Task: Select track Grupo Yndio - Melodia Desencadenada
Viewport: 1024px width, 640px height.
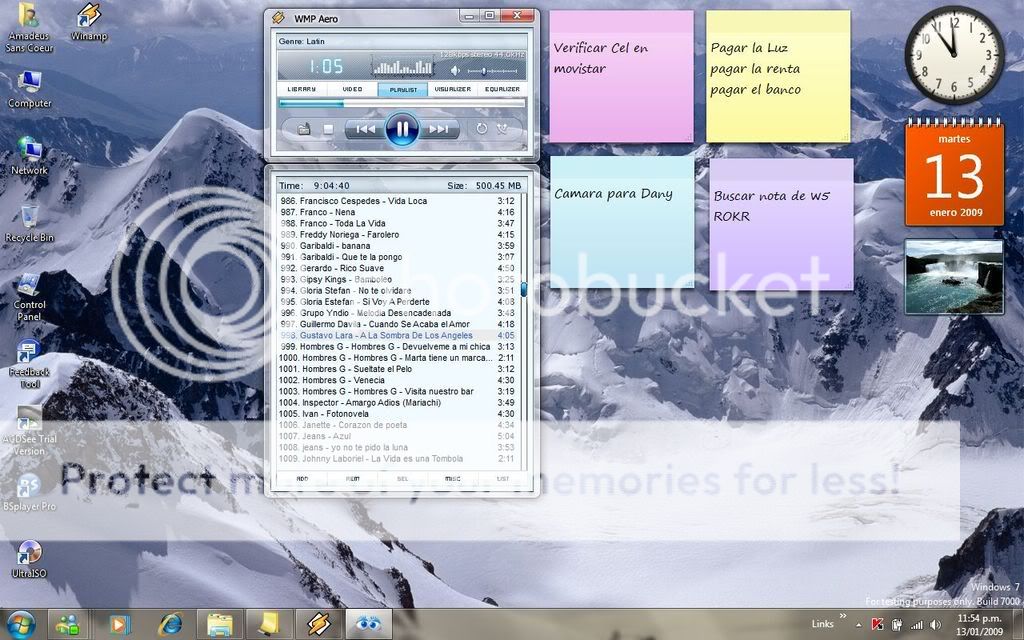Action: [397, 313]
